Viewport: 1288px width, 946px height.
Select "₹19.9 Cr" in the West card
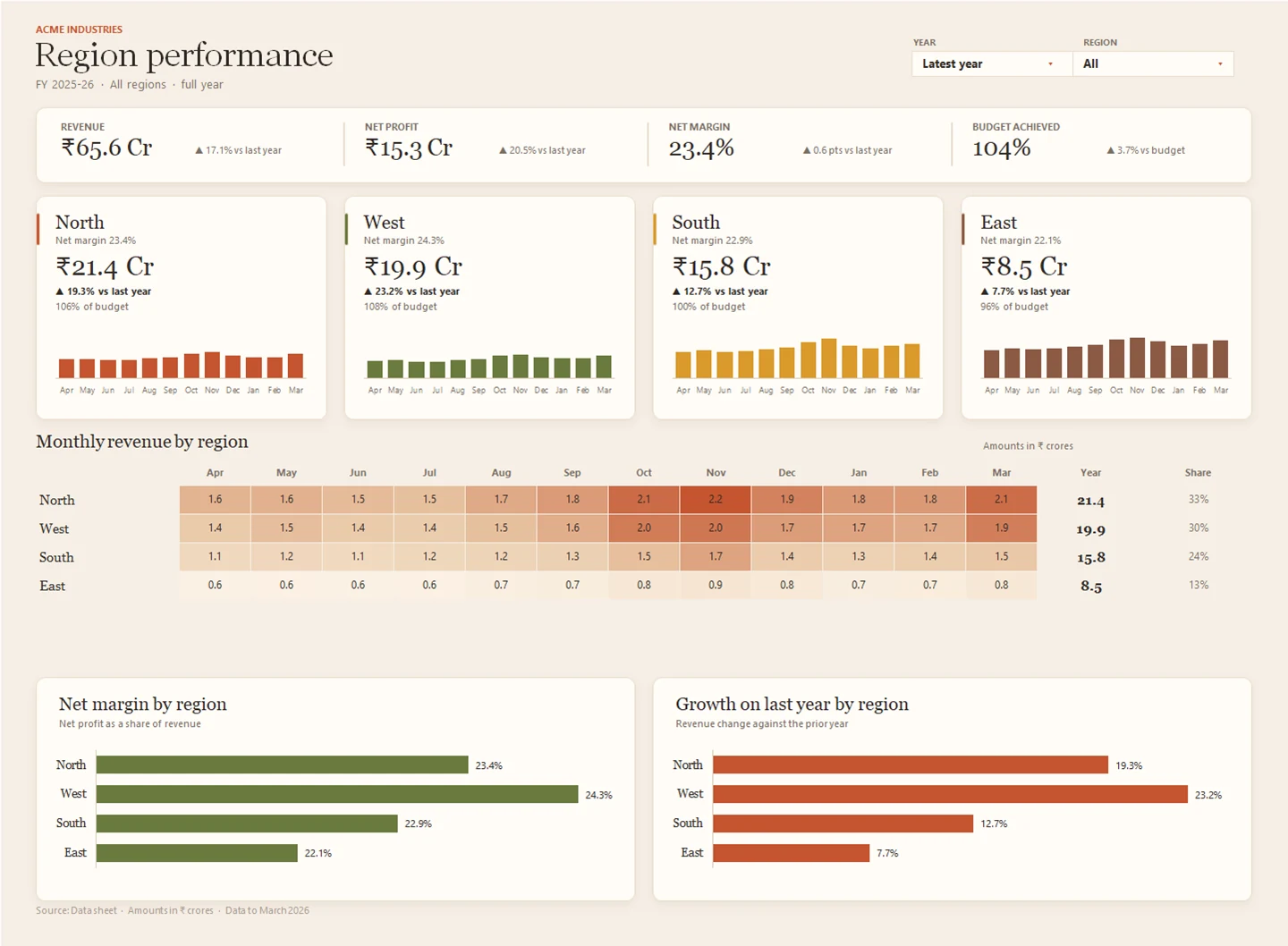[413, 266]
